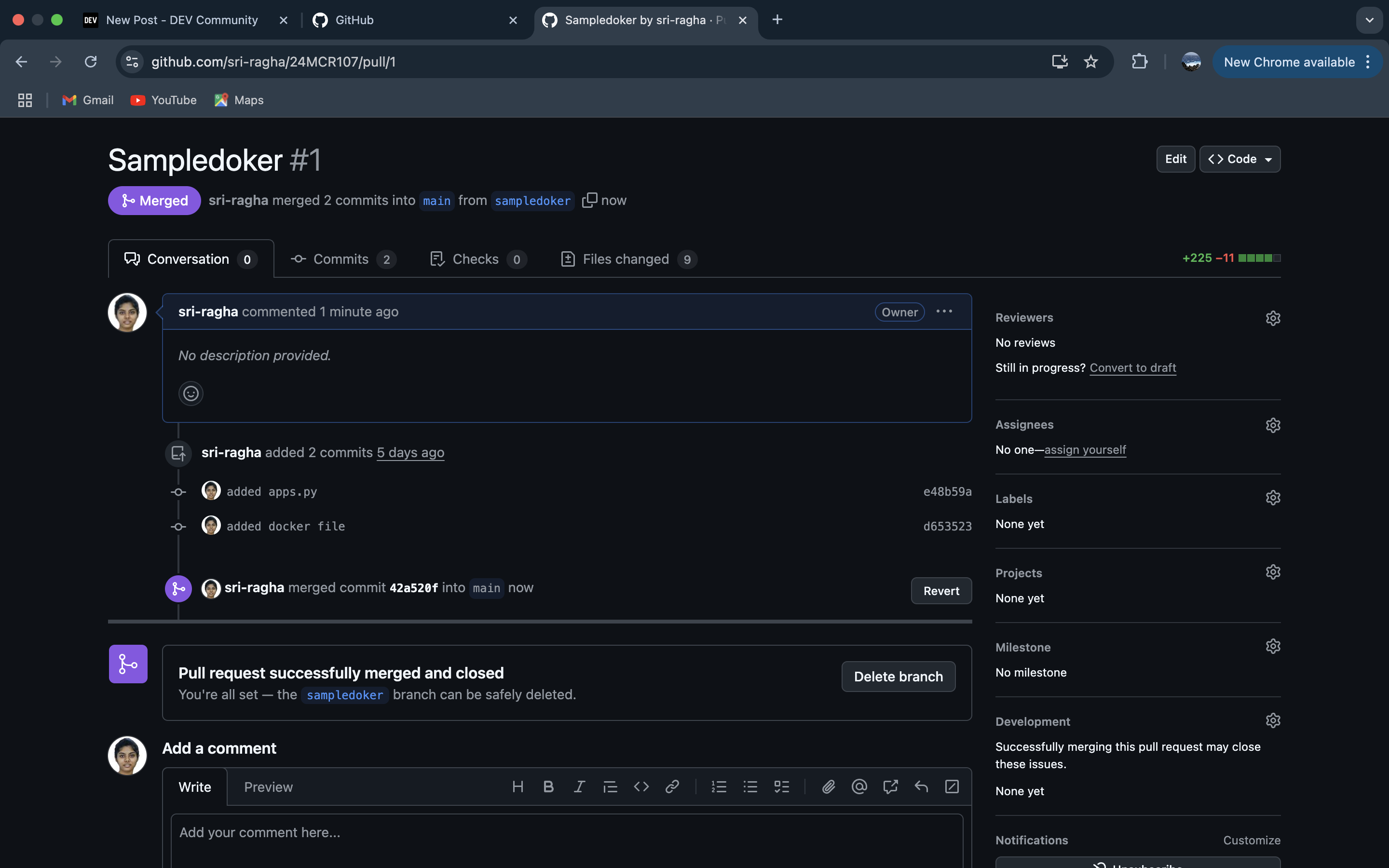Viewport: 1389px width, 868px height.
Task: Open Development settings gear
Action: point(1272,720)
